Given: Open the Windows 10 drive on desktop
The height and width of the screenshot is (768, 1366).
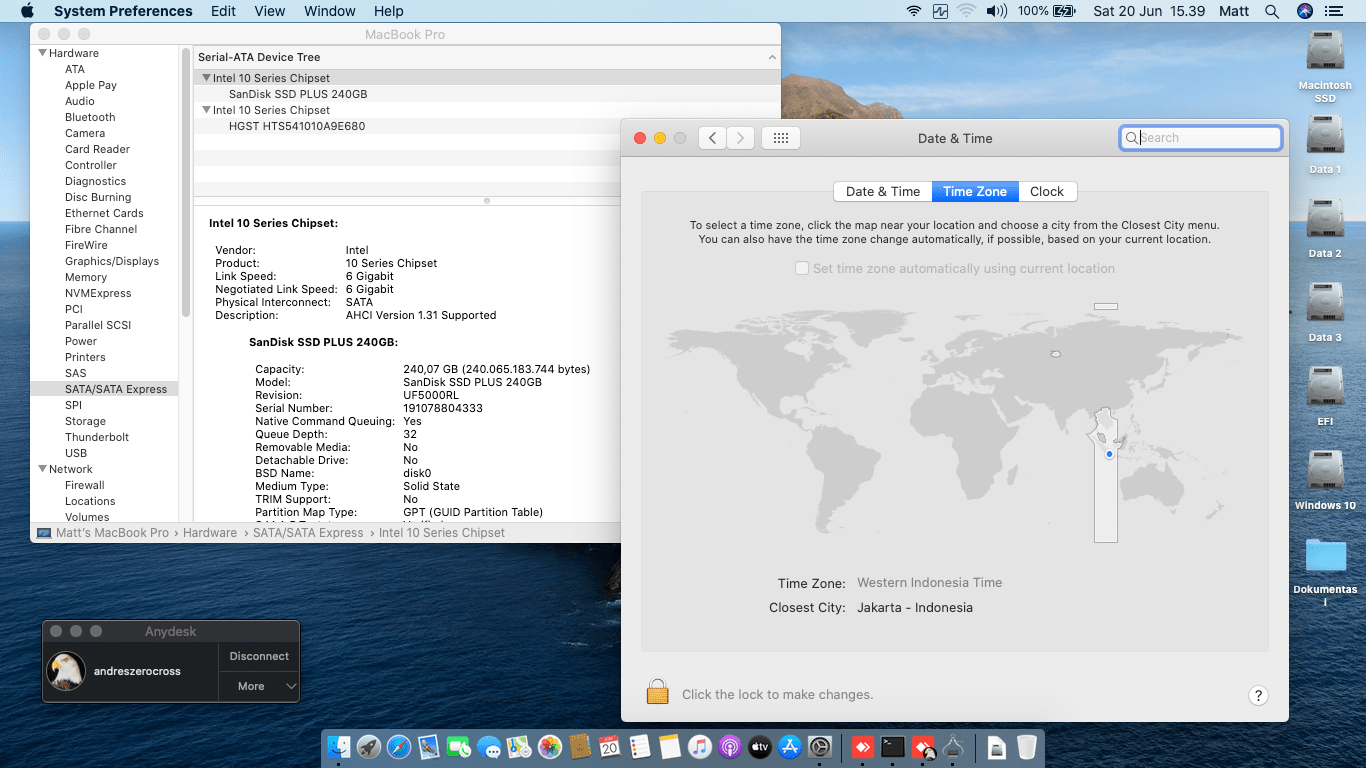Looking at the screenshot, I should point(1325,472).
